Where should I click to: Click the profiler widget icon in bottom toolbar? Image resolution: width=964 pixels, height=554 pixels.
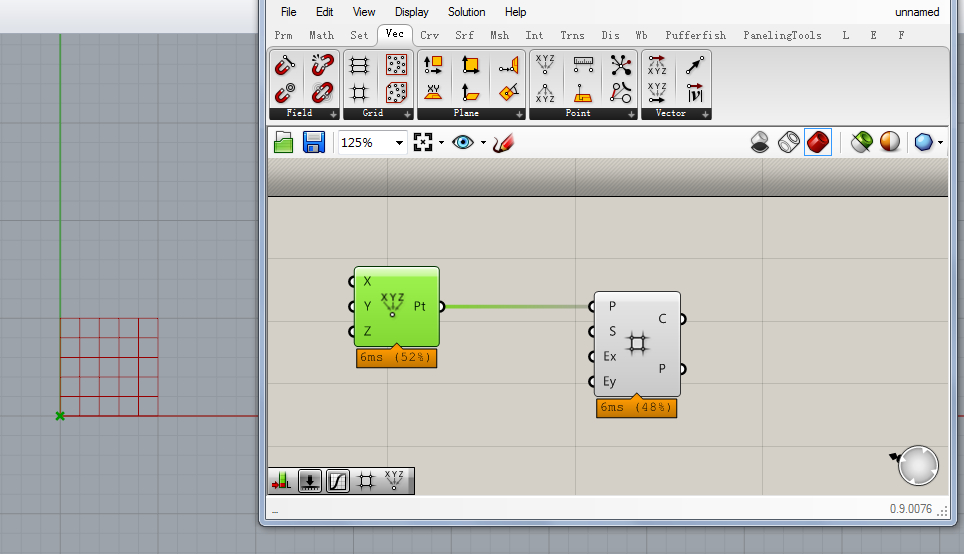(x=281, y=481)
